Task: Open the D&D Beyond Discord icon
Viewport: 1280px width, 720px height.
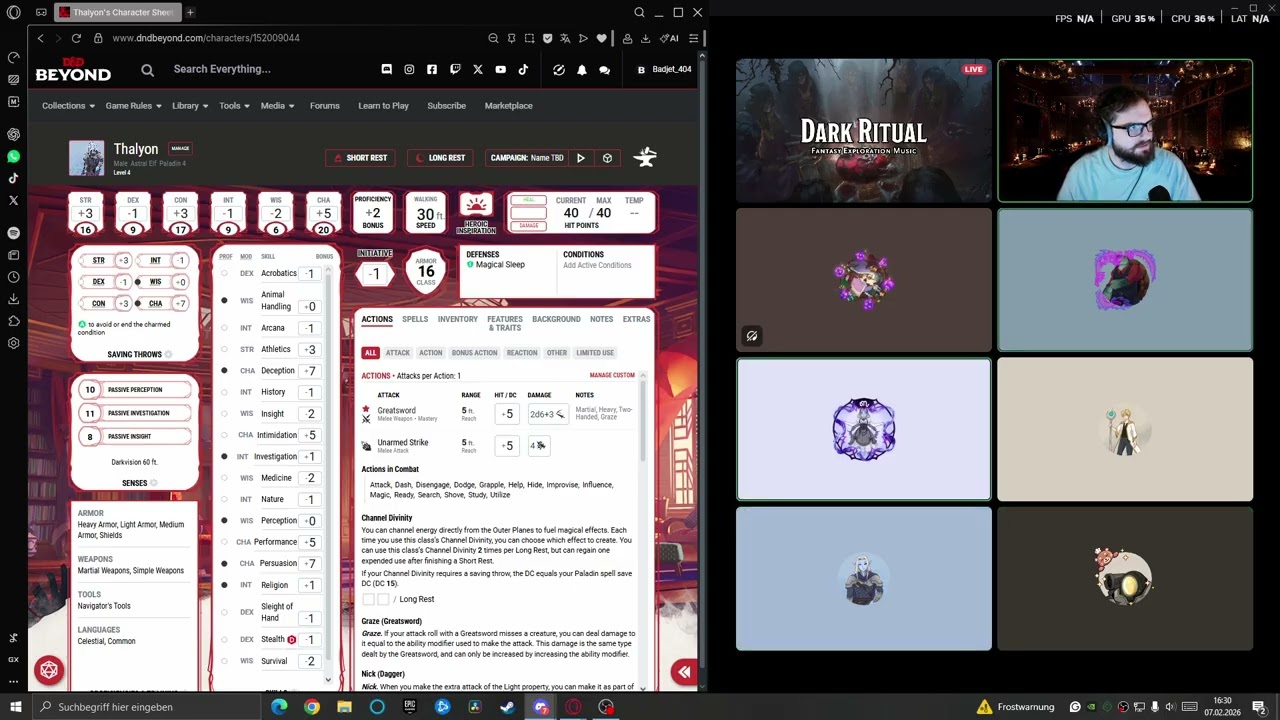Action: pyautogui.click(x=386, y=69)
